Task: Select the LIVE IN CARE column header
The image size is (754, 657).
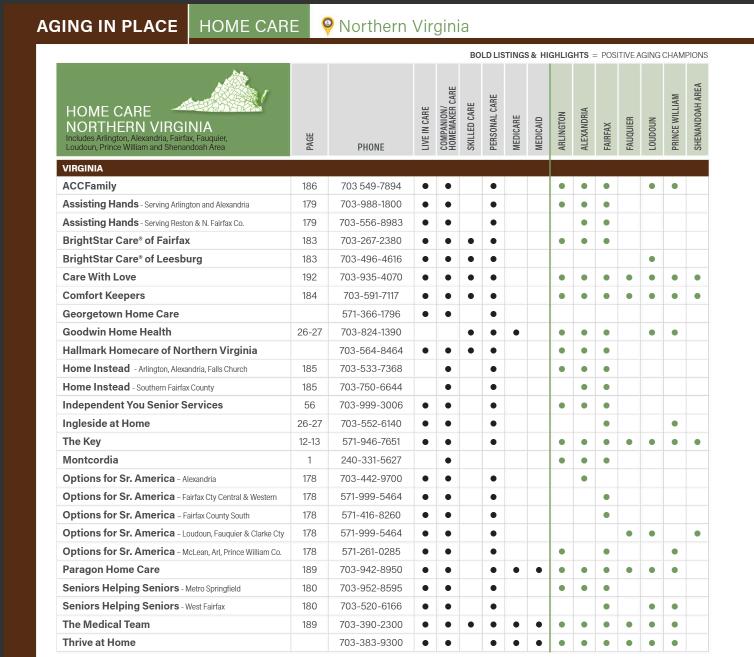Action: 425,128
